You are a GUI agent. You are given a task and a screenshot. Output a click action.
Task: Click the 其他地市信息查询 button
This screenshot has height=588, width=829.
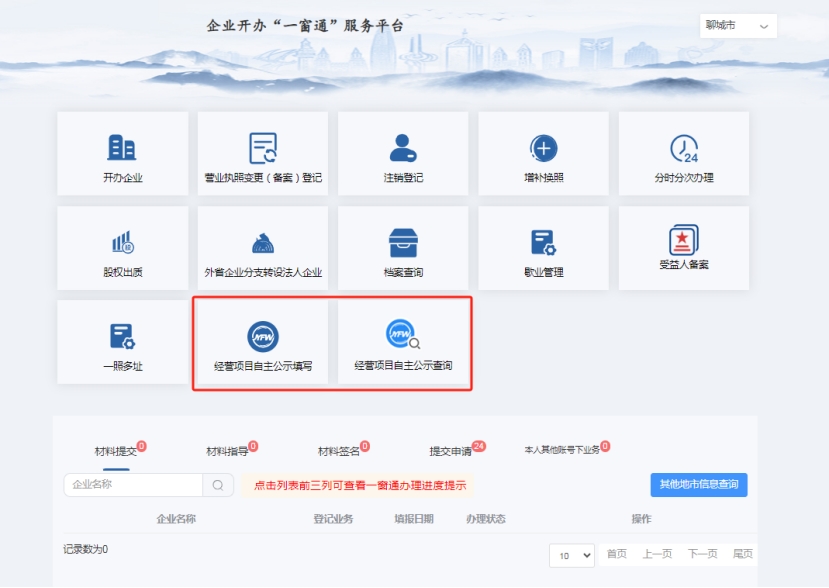click(x=698, y=485)
